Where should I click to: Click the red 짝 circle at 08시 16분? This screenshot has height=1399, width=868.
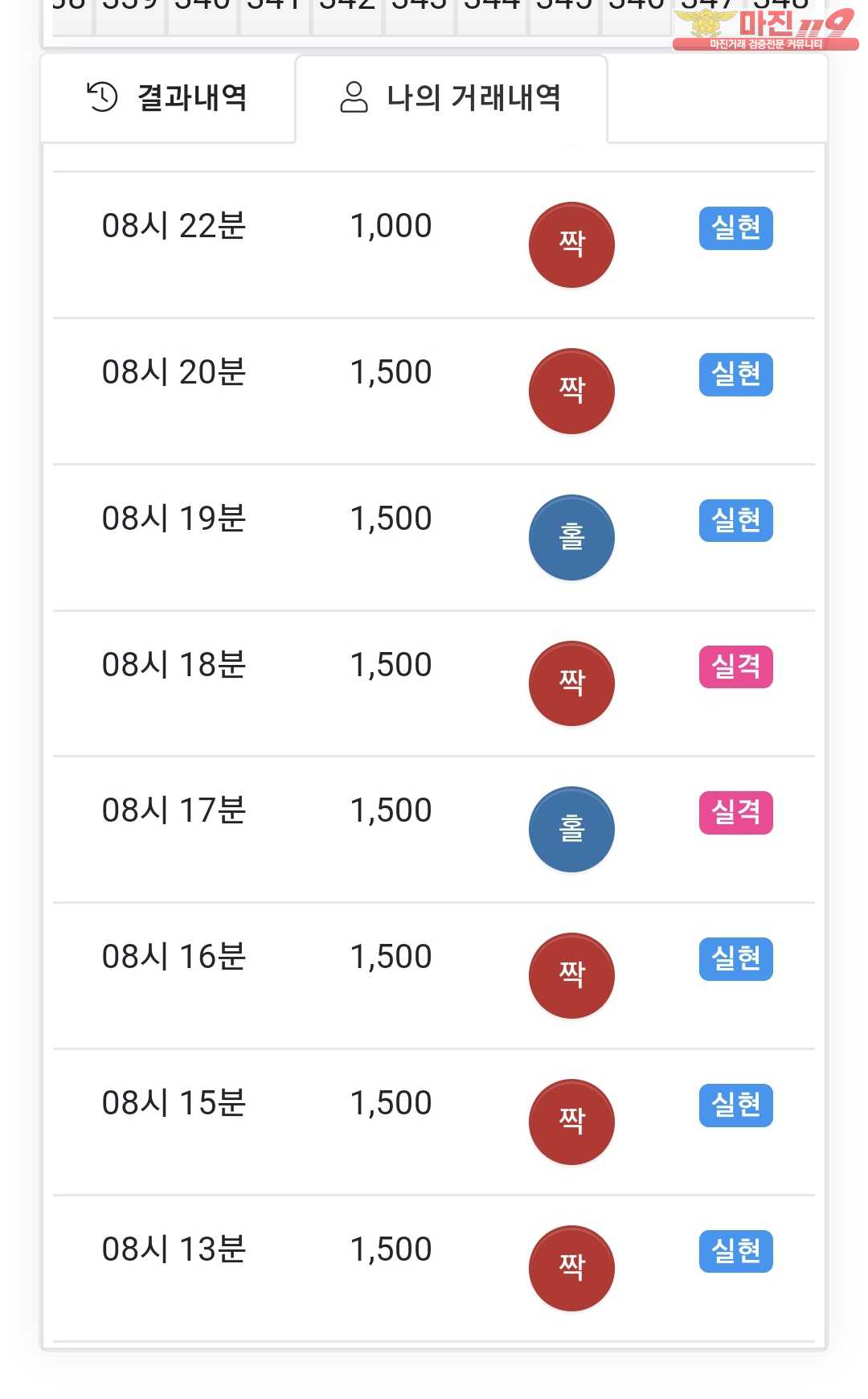[571, 975]
